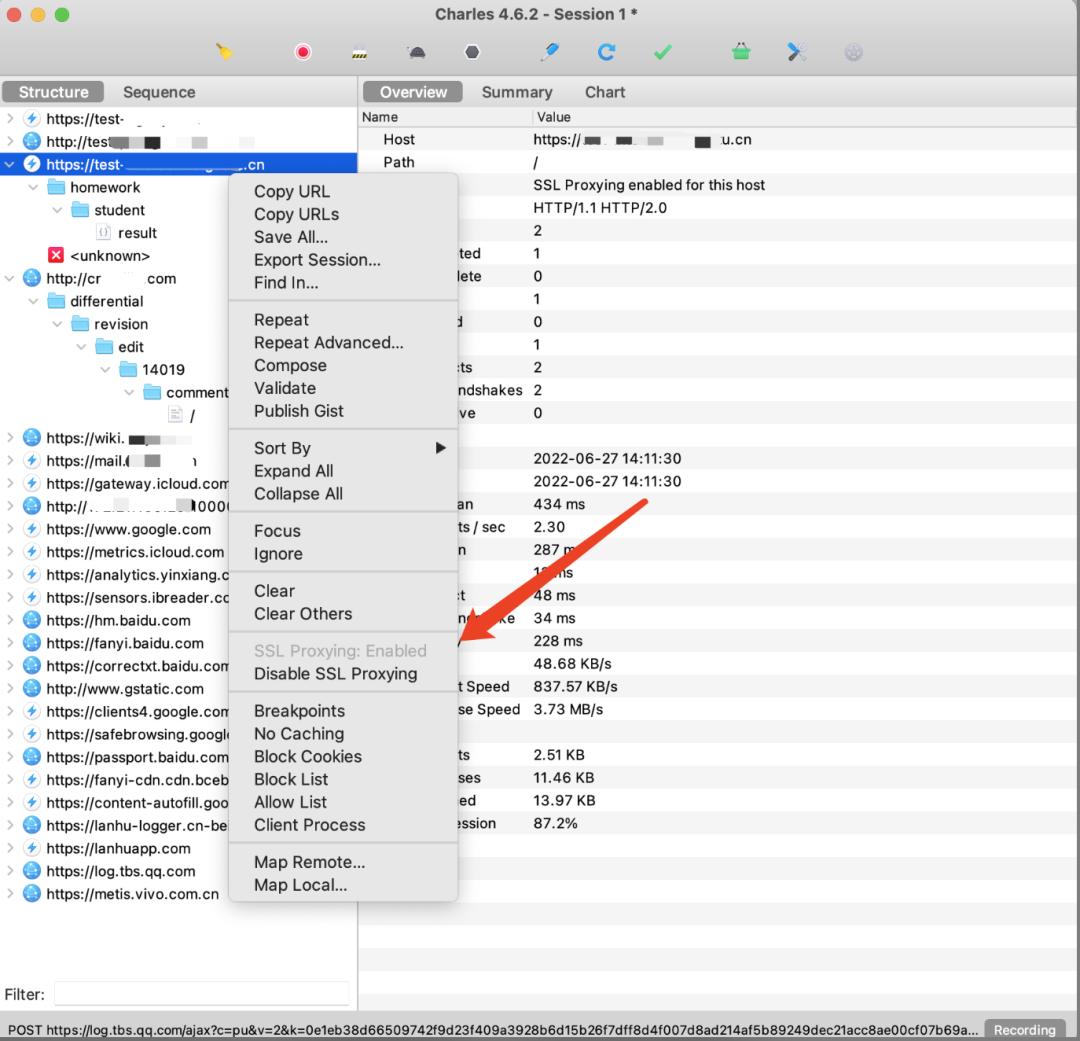Click the Filter input field
1080x1041 pixels.
[x=202, y=994]
